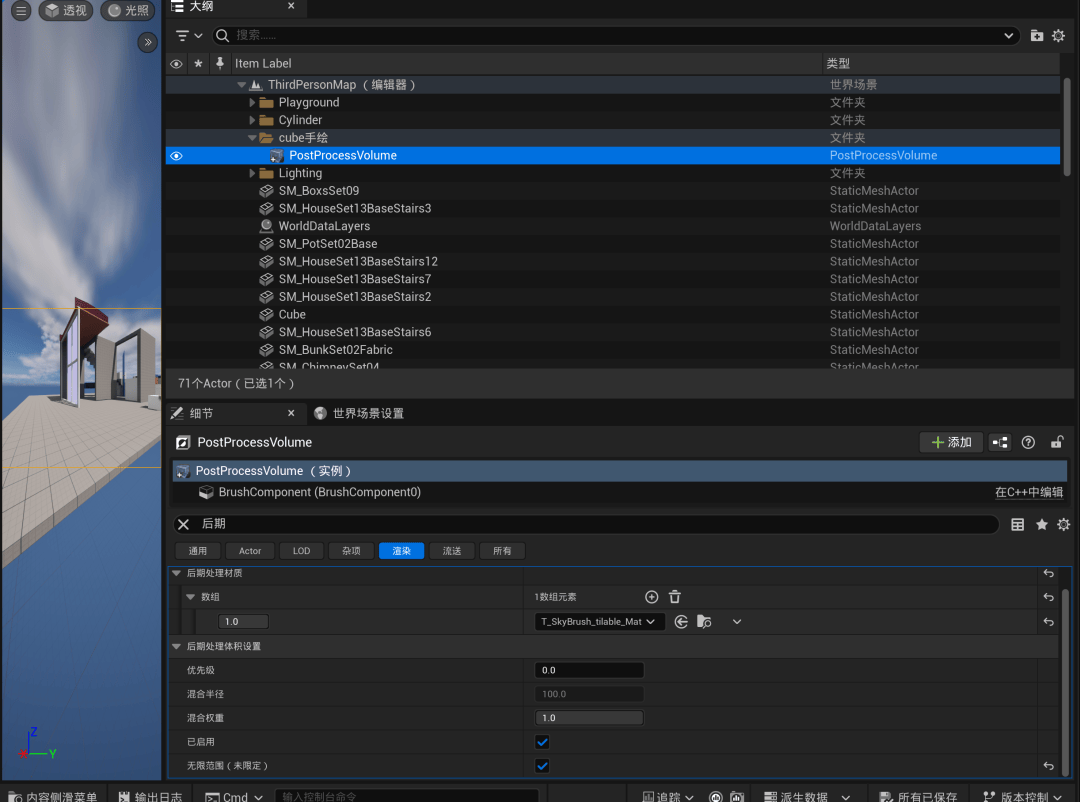The width and height of the screenshot is (1080, 802).
Task: Click the material blend weight 1.0 field
Action: [x=243, y=621]
